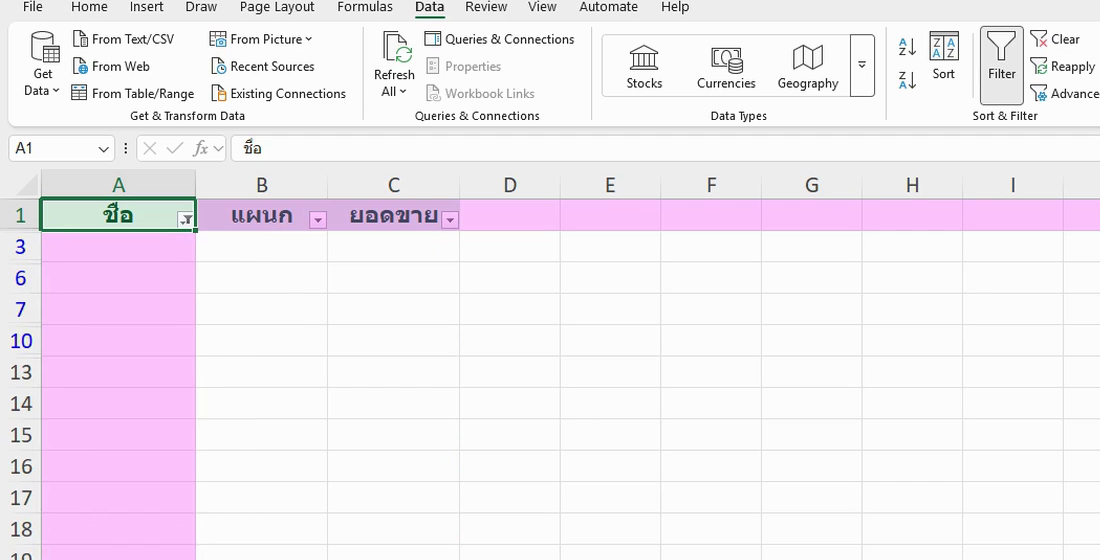Choose From Table/Range

point(133,93)
